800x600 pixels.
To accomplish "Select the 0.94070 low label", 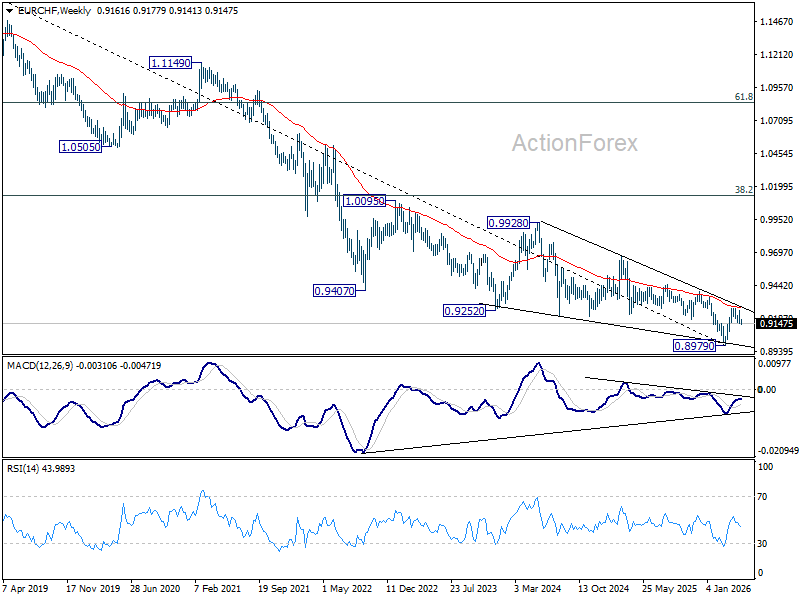I will (x=334, y=291).
